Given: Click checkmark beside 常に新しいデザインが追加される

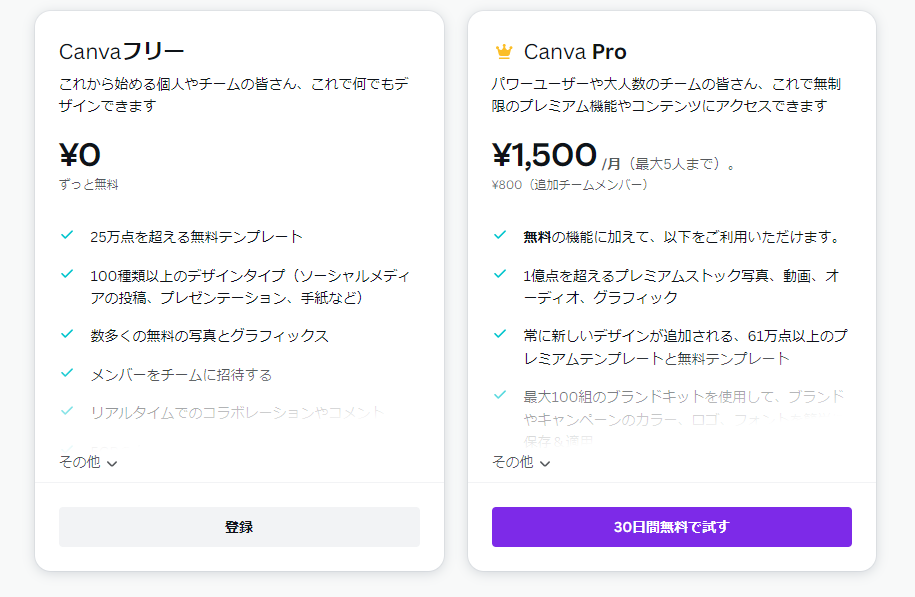Looking at the screenshot, I should 500,334.
